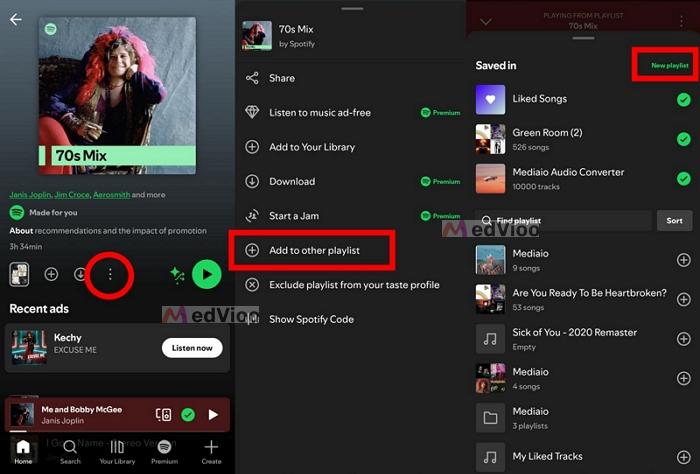Open the Aerosmith artist link
Screen dimensions: 700x474
pyautogui.click(x=112, y=195)
